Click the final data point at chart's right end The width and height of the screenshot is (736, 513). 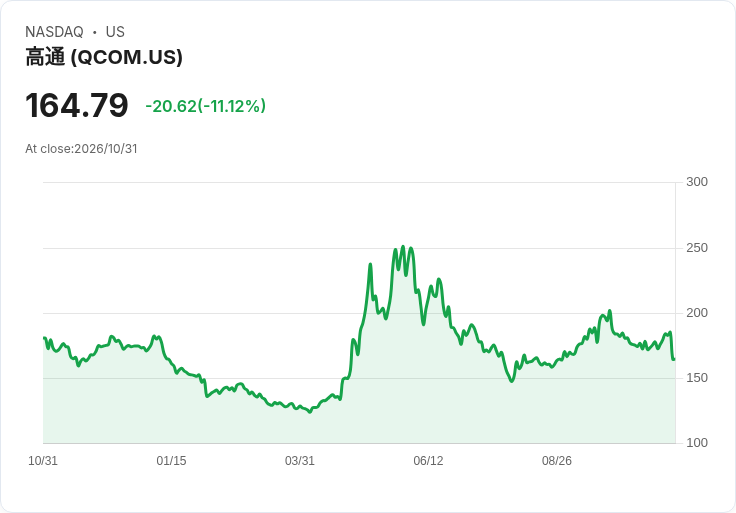[674, 360]
